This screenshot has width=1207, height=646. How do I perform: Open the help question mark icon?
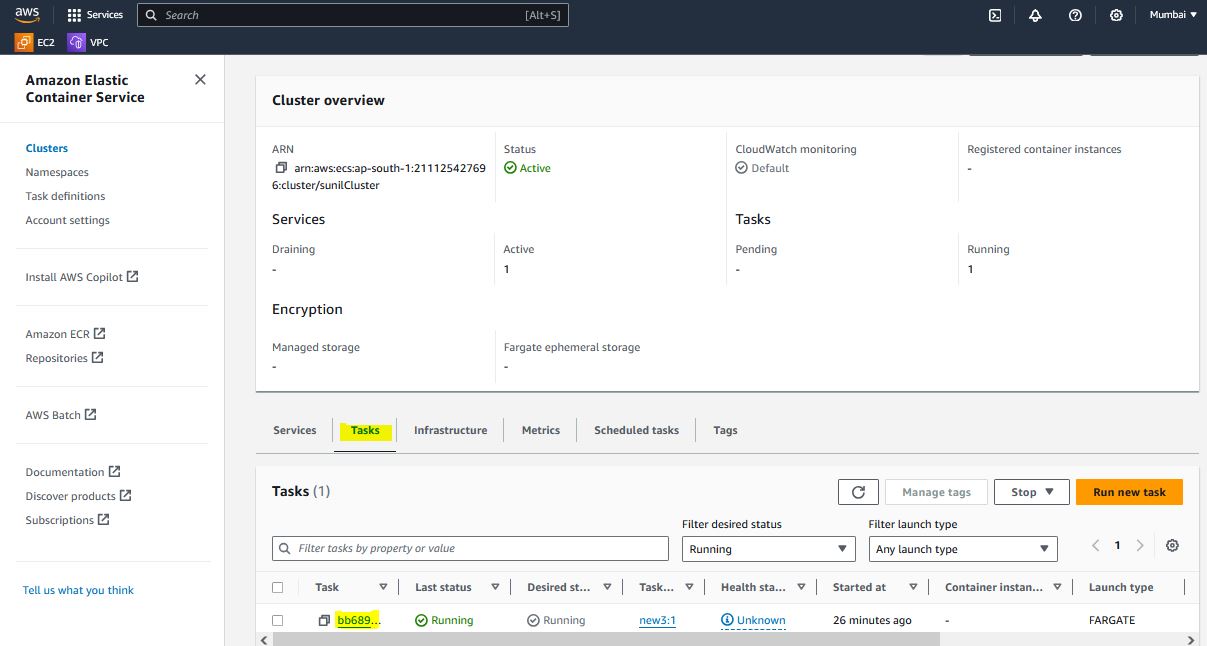tap(1075, 15)
